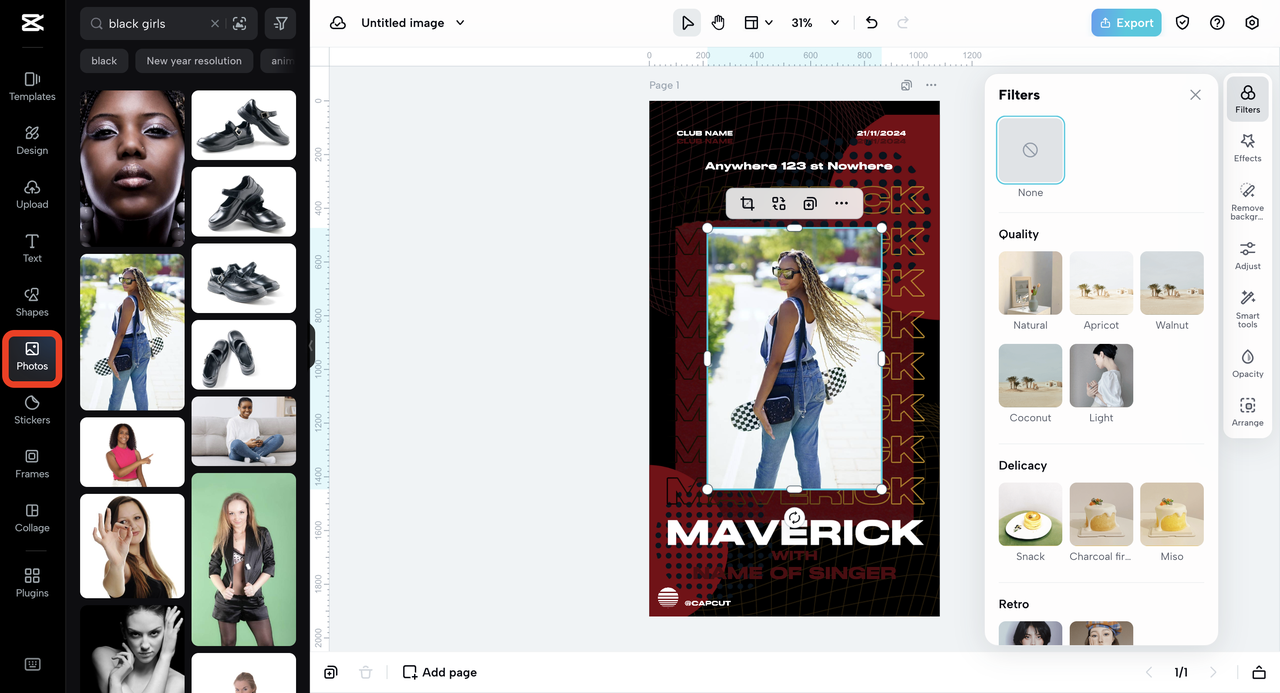Viewport: 1280px width, 693px height.
Task: Click the shield privacy icon
Action: coord(1183,23)
